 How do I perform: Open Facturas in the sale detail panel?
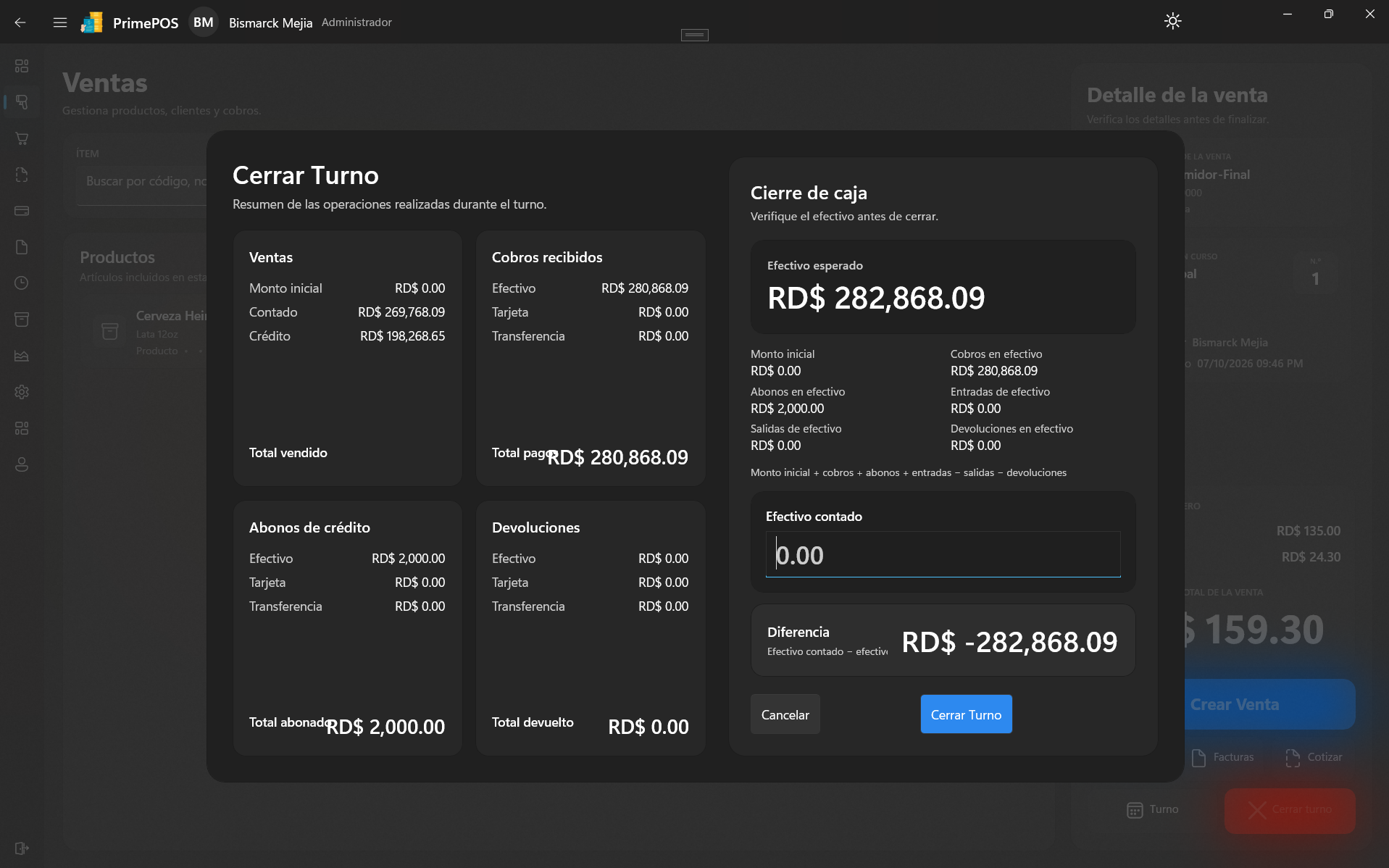[x=1222, y=757]
